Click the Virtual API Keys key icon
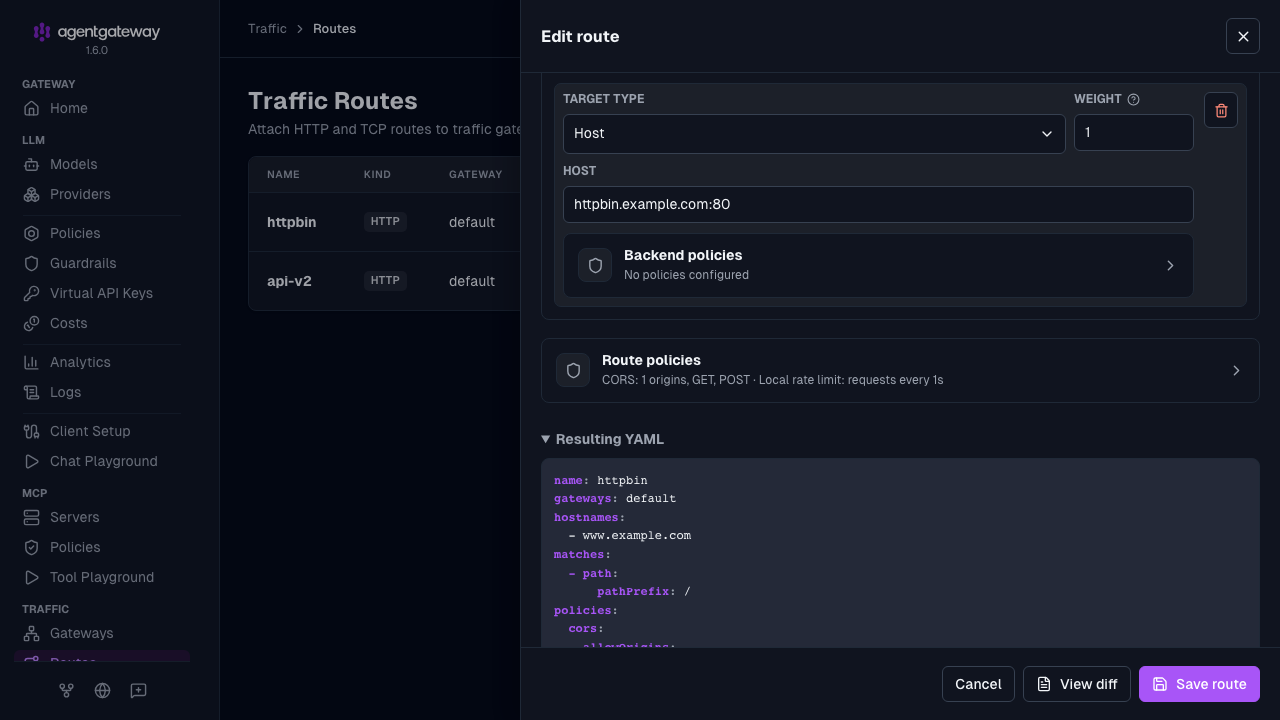The image size is (1280, 720). pos(32,293)
